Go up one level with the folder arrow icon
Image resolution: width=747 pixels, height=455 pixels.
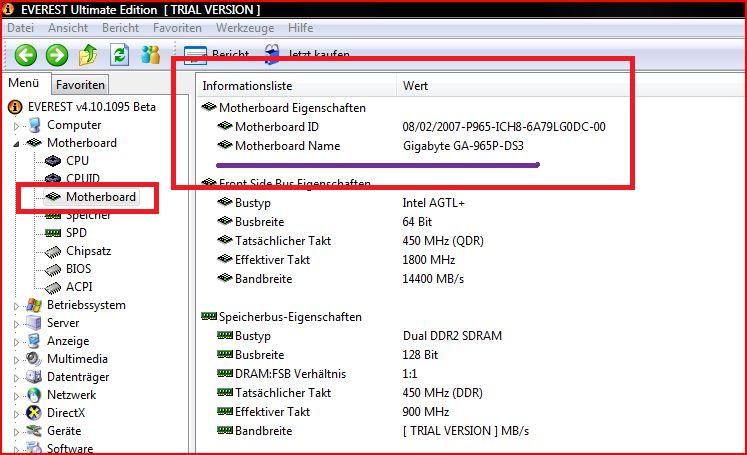click(88, 55)
